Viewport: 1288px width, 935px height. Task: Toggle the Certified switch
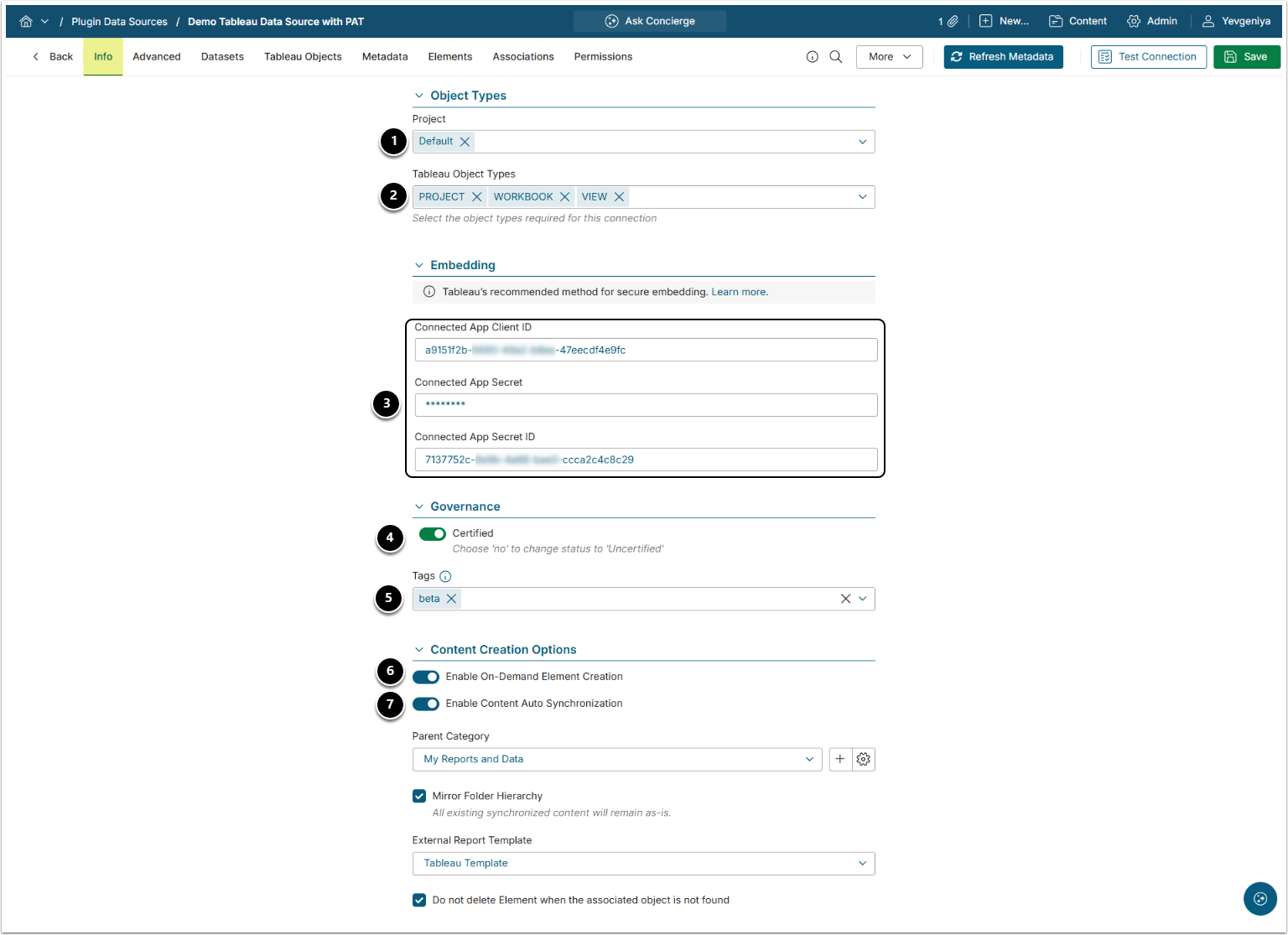pos(433,534)
